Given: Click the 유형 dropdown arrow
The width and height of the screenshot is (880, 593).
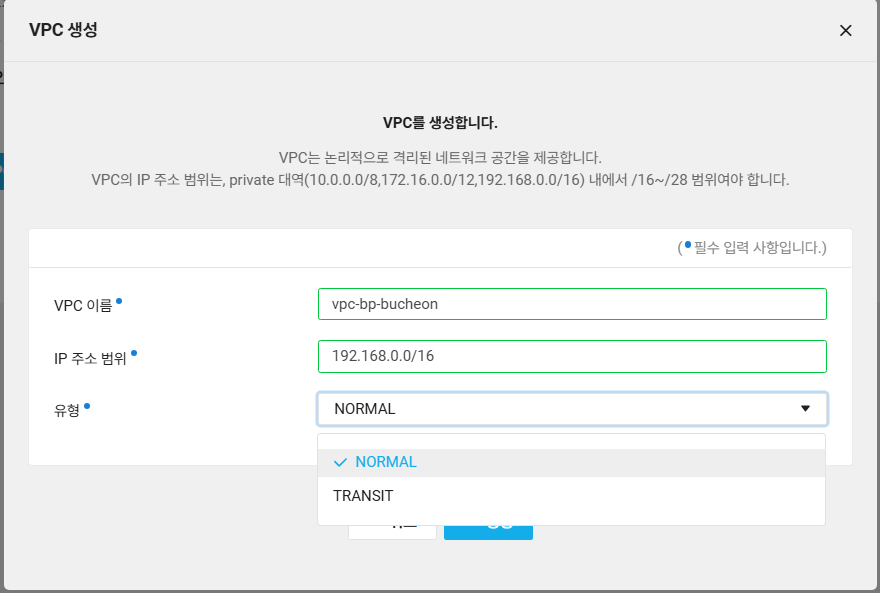Looking at the screenshot, I should pos(805,408).
